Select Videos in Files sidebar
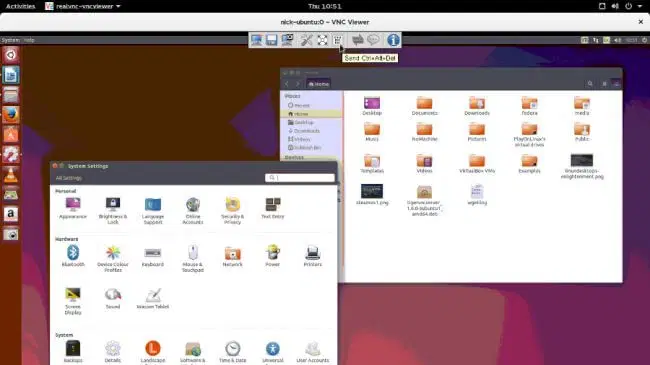Screen dimensions: 650x365 point(312,139)
